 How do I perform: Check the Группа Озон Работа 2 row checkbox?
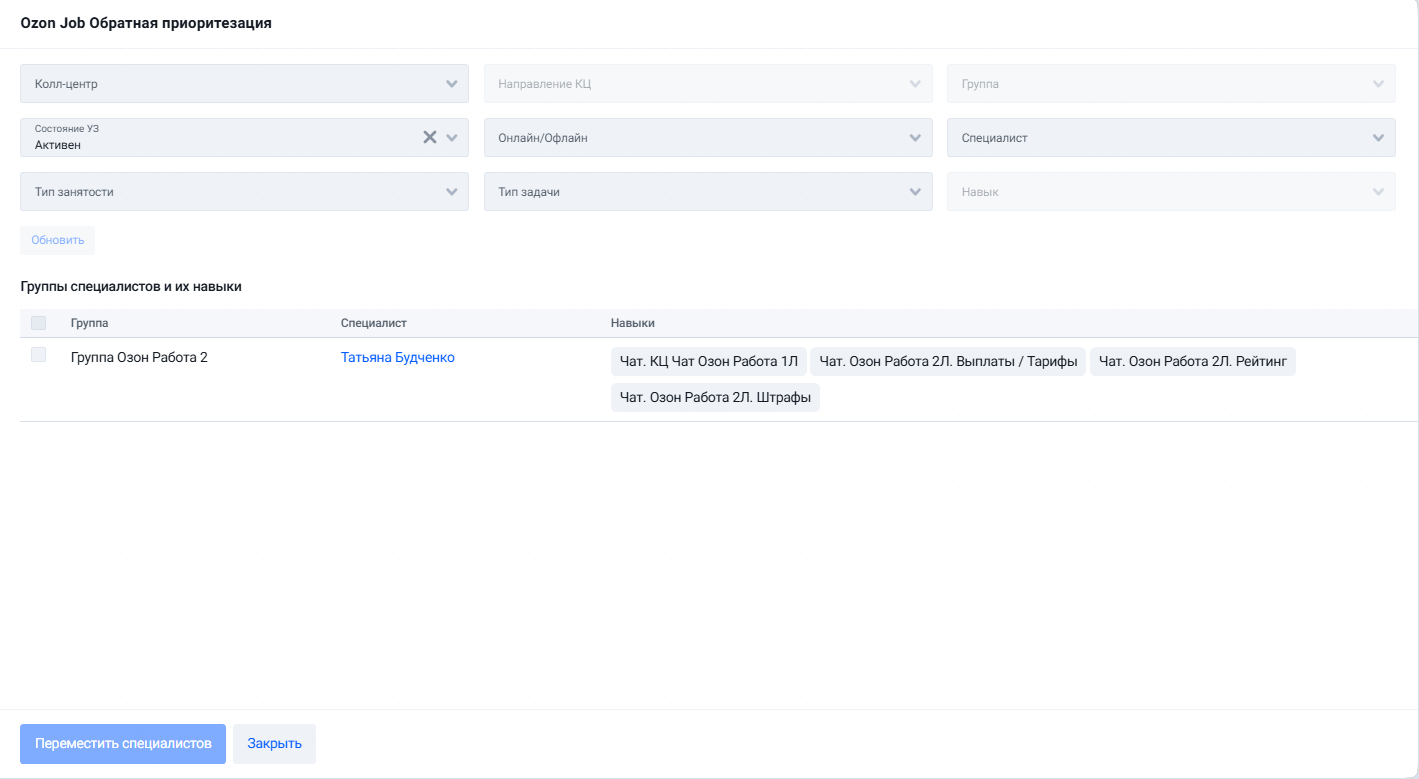tap(39, 355)
